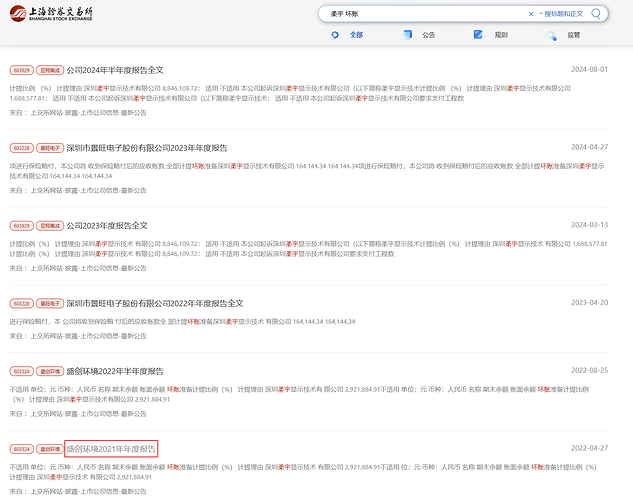
Task: Click 亚翔集成 tag beside 2024年半年度报告全文
Action: point(50,70)
